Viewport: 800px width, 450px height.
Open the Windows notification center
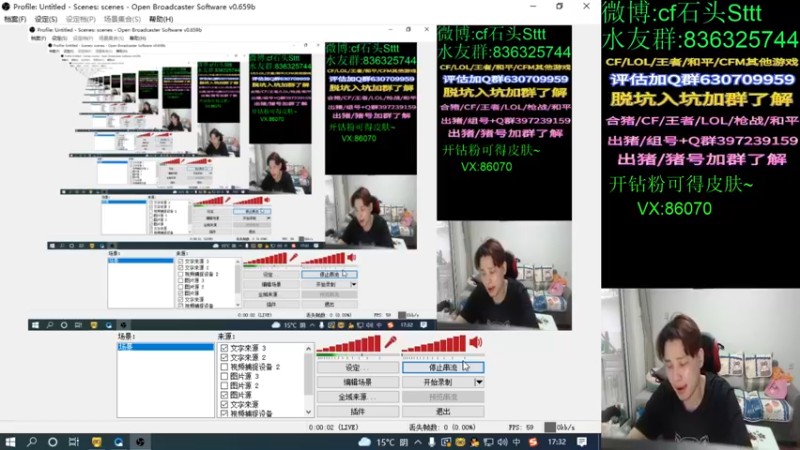click(582, 442)
